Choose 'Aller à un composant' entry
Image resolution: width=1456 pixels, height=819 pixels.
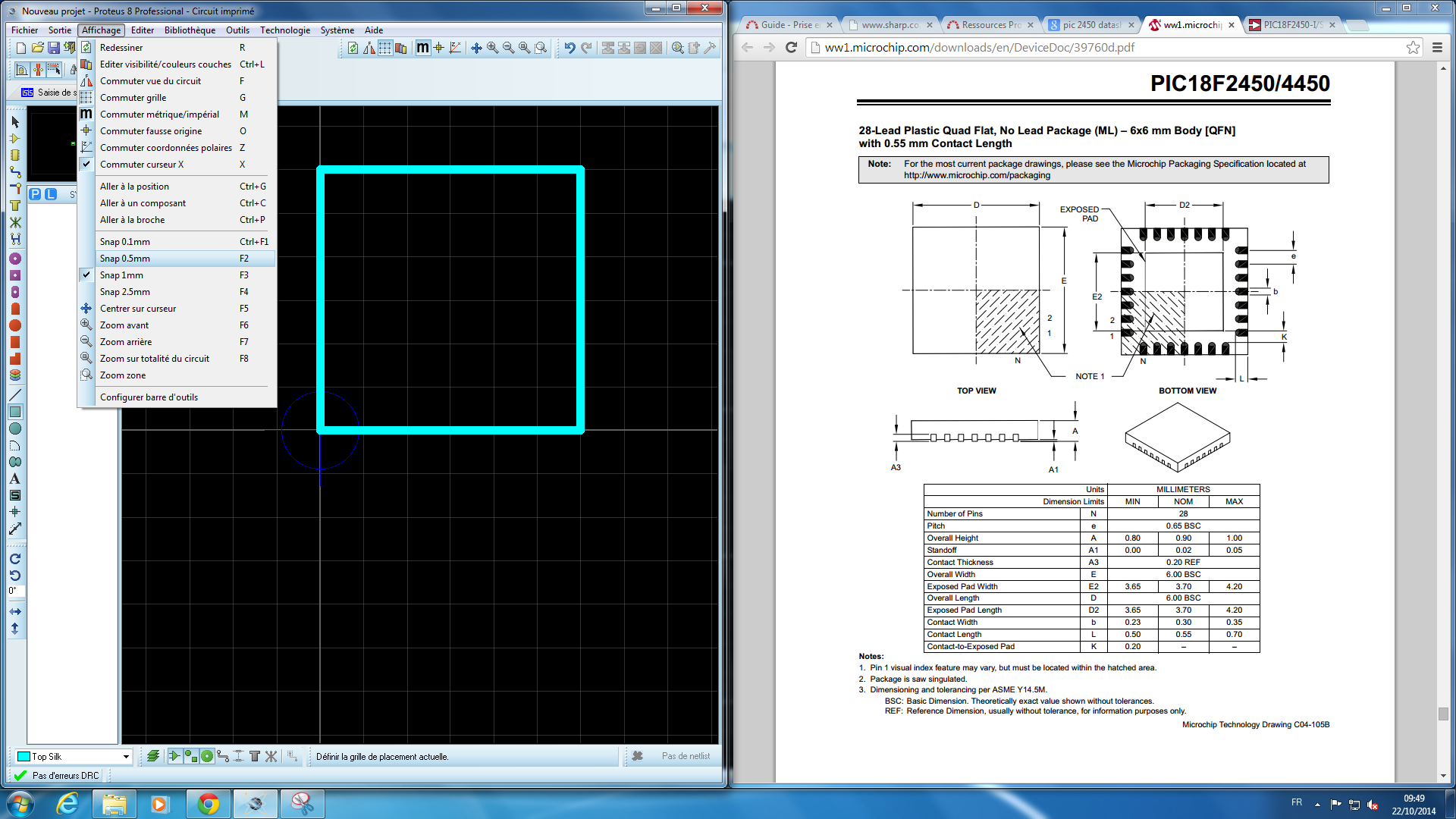coord(176,203)
